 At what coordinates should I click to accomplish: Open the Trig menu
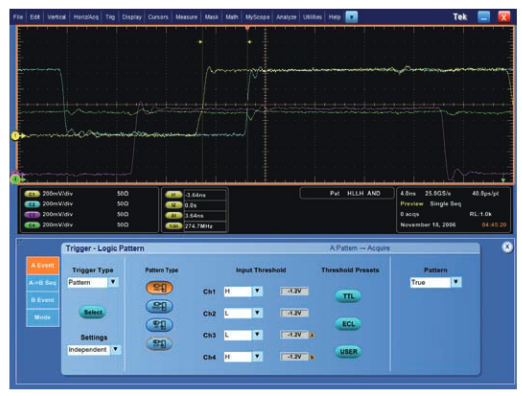[110, 17]
